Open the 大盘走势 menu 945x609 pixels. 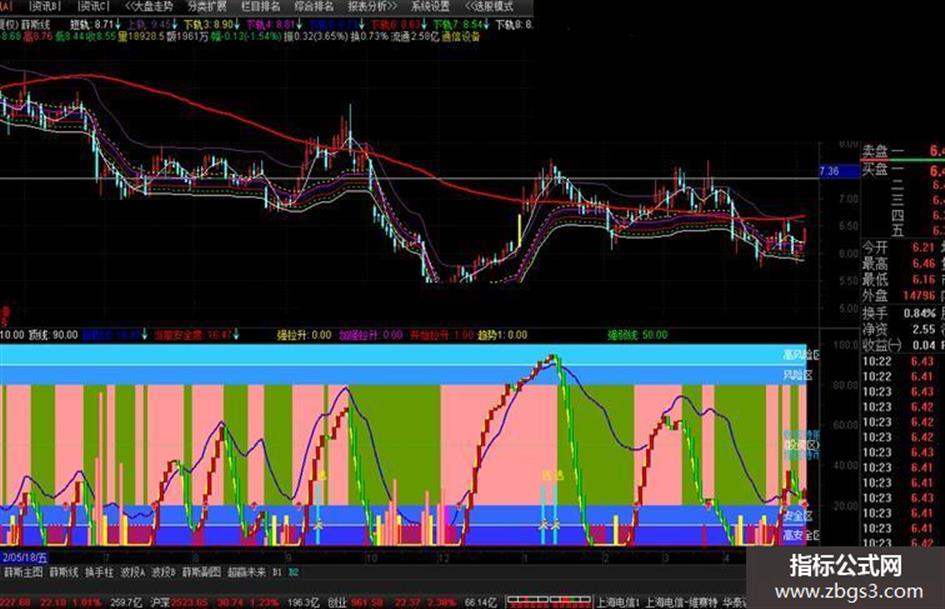pos(149,7)
